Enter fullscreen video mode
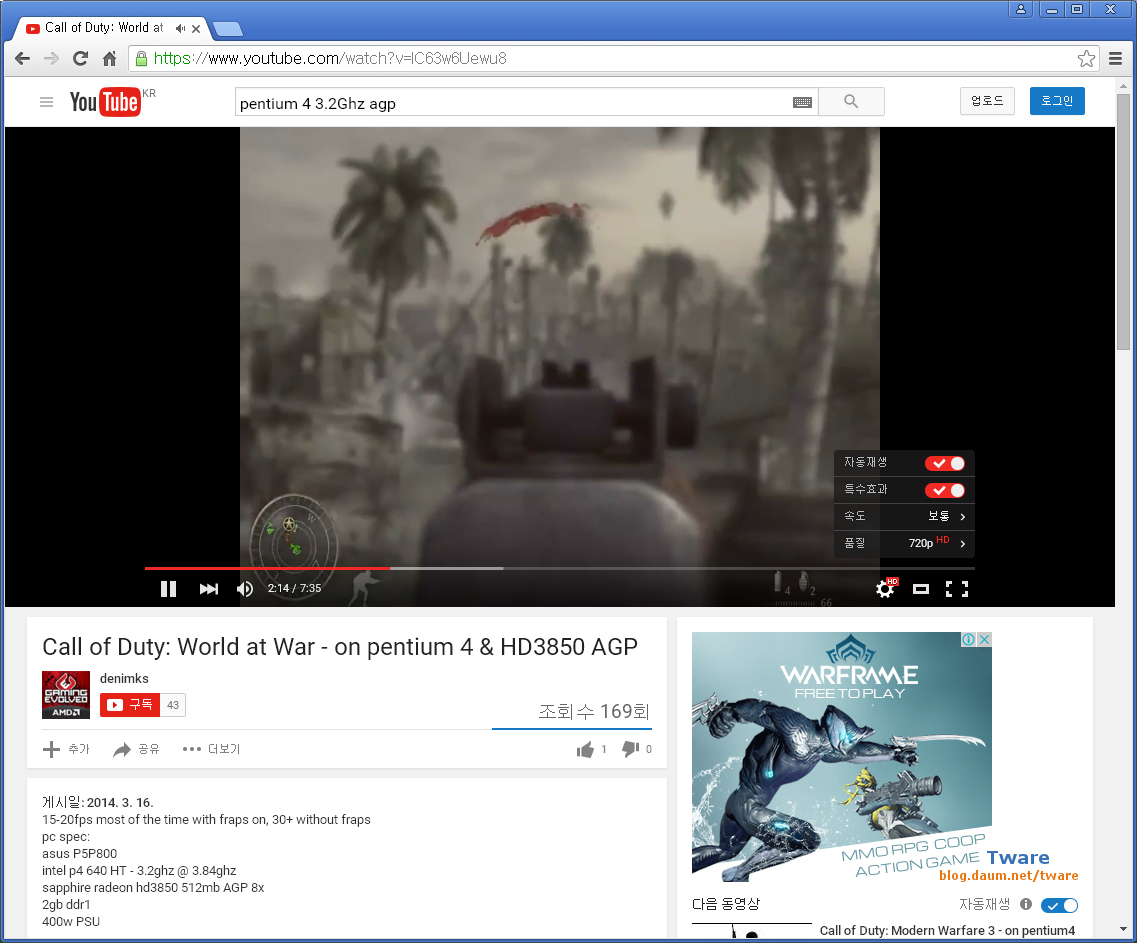This screenshot has width=1137, height=943. pyautogui.click(x=956, y=589)
